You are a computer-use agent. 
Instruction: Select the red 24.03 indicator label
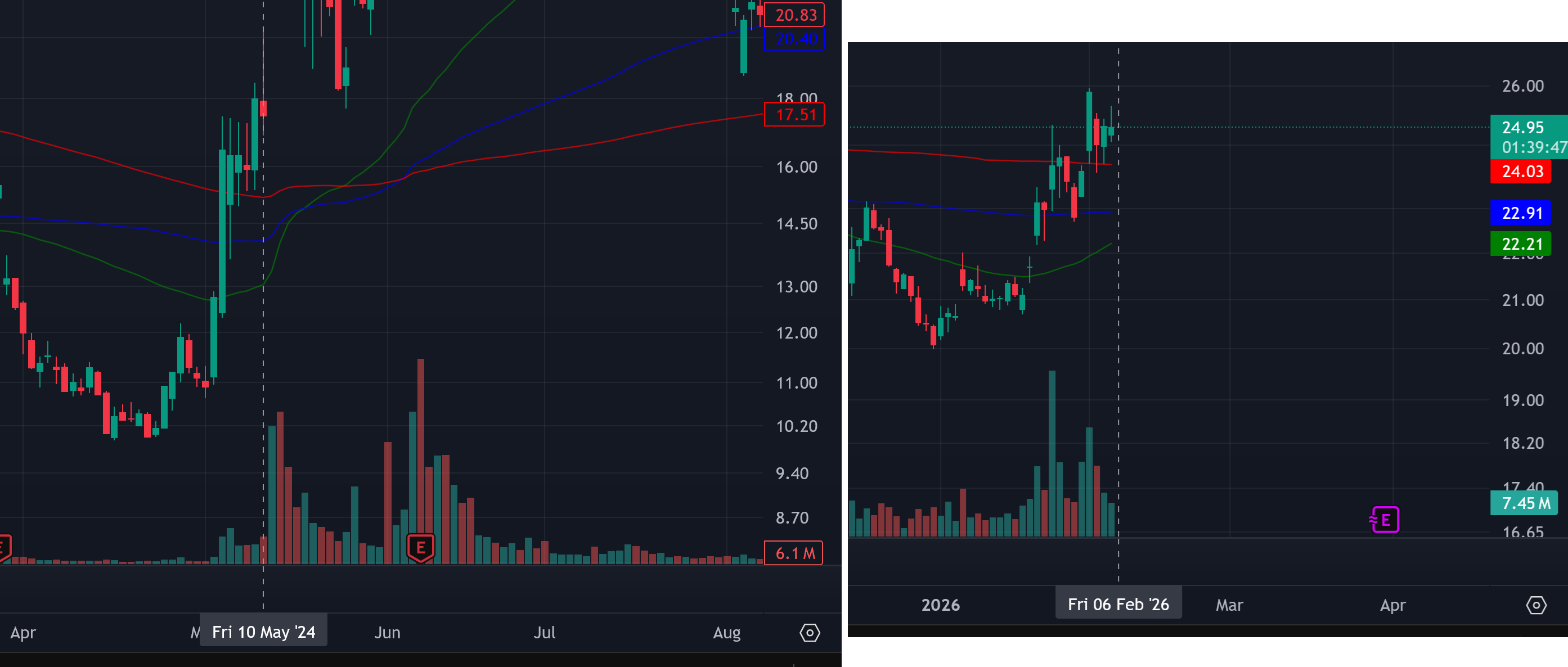1521,172
